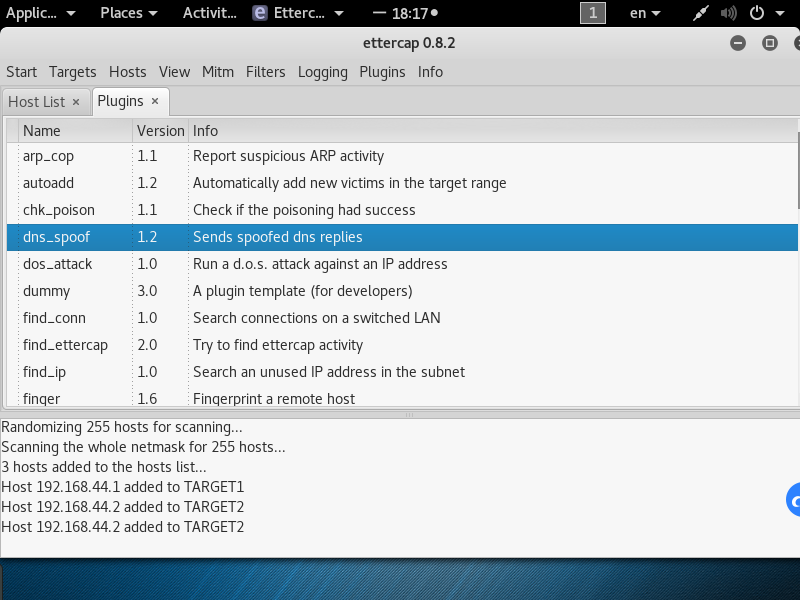Expand the Places dropdown

click(x=128, y=13)
